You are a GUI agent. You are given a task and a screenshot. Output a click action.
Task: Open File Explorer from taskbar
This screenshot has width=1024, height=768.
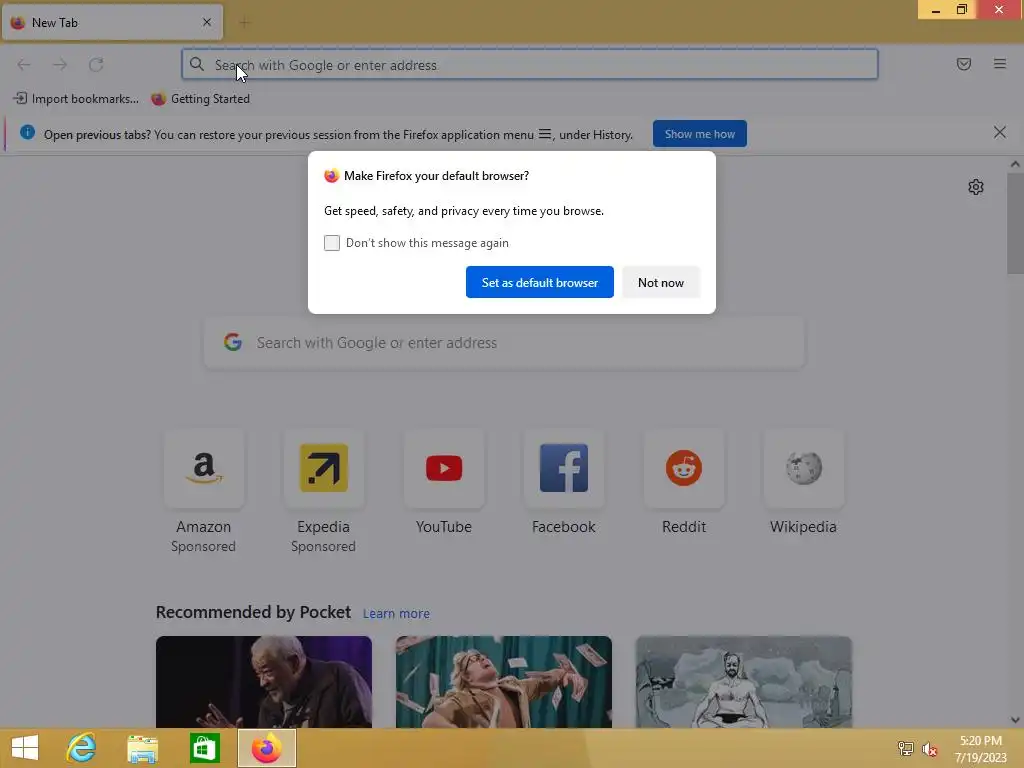pyautogui.click(x=142, y=748)
